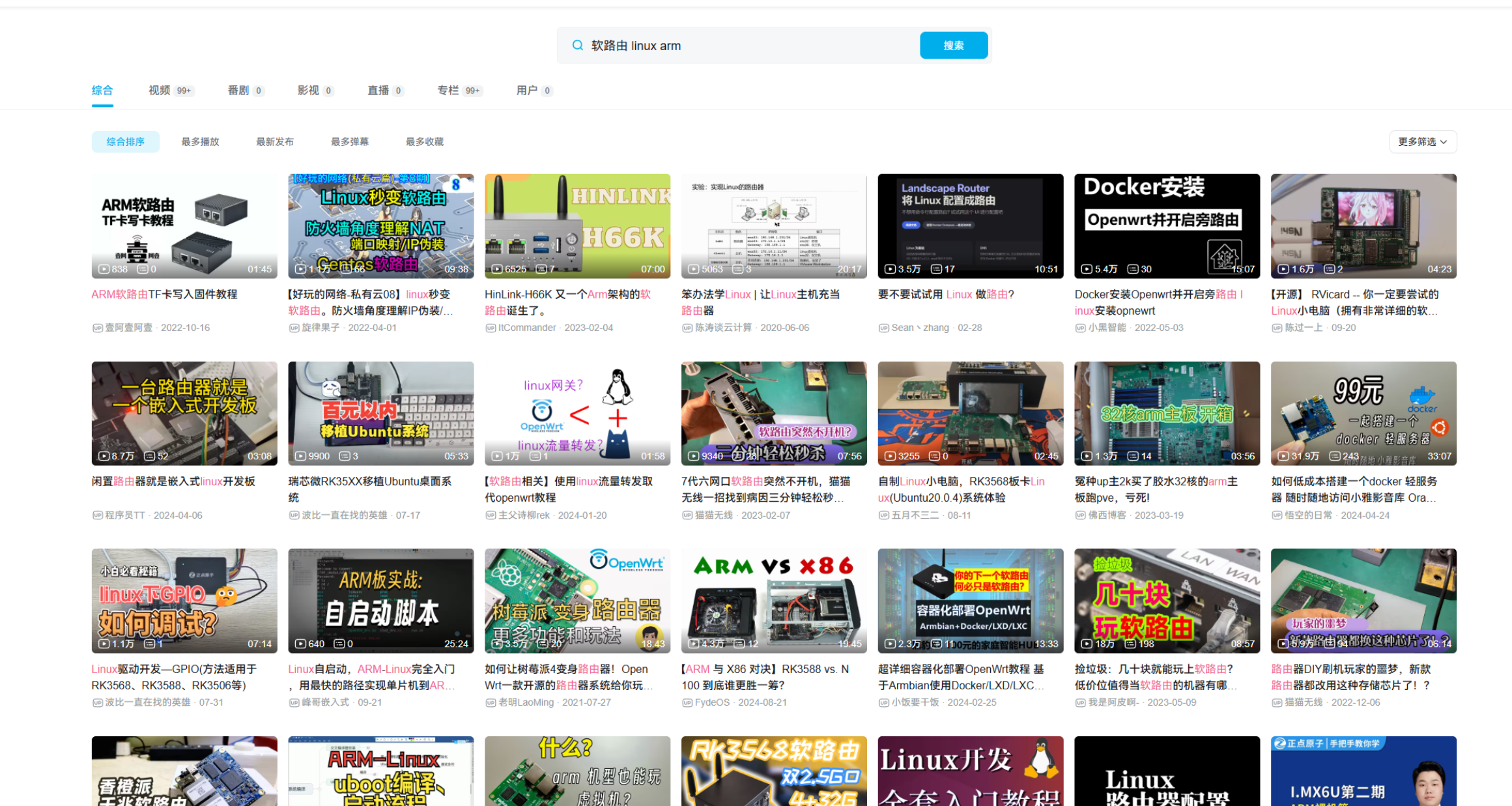Screen dimensions: 1512x806
Task: Click the search magnifier icon
Action: tap(577, 46)
